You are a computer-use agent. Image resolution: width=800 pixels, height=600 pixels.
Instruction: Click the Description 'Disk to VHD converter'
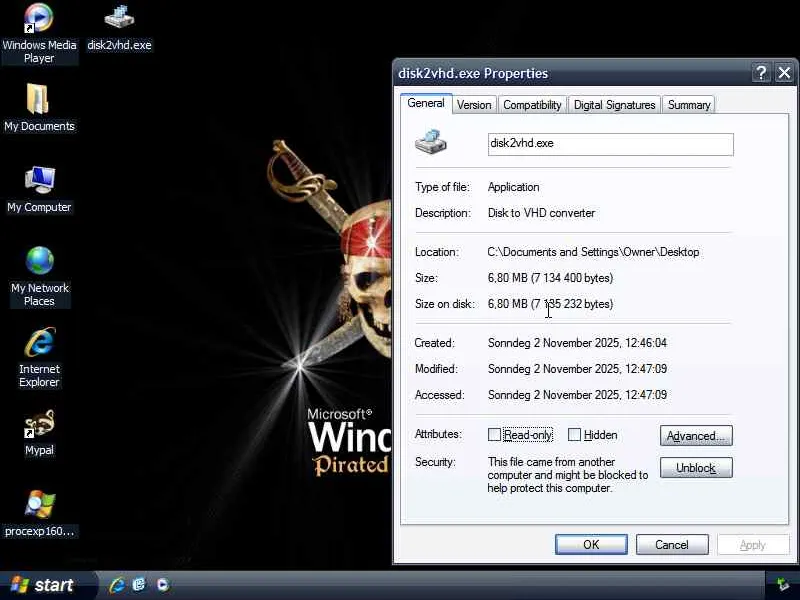(x=541, y=213)
